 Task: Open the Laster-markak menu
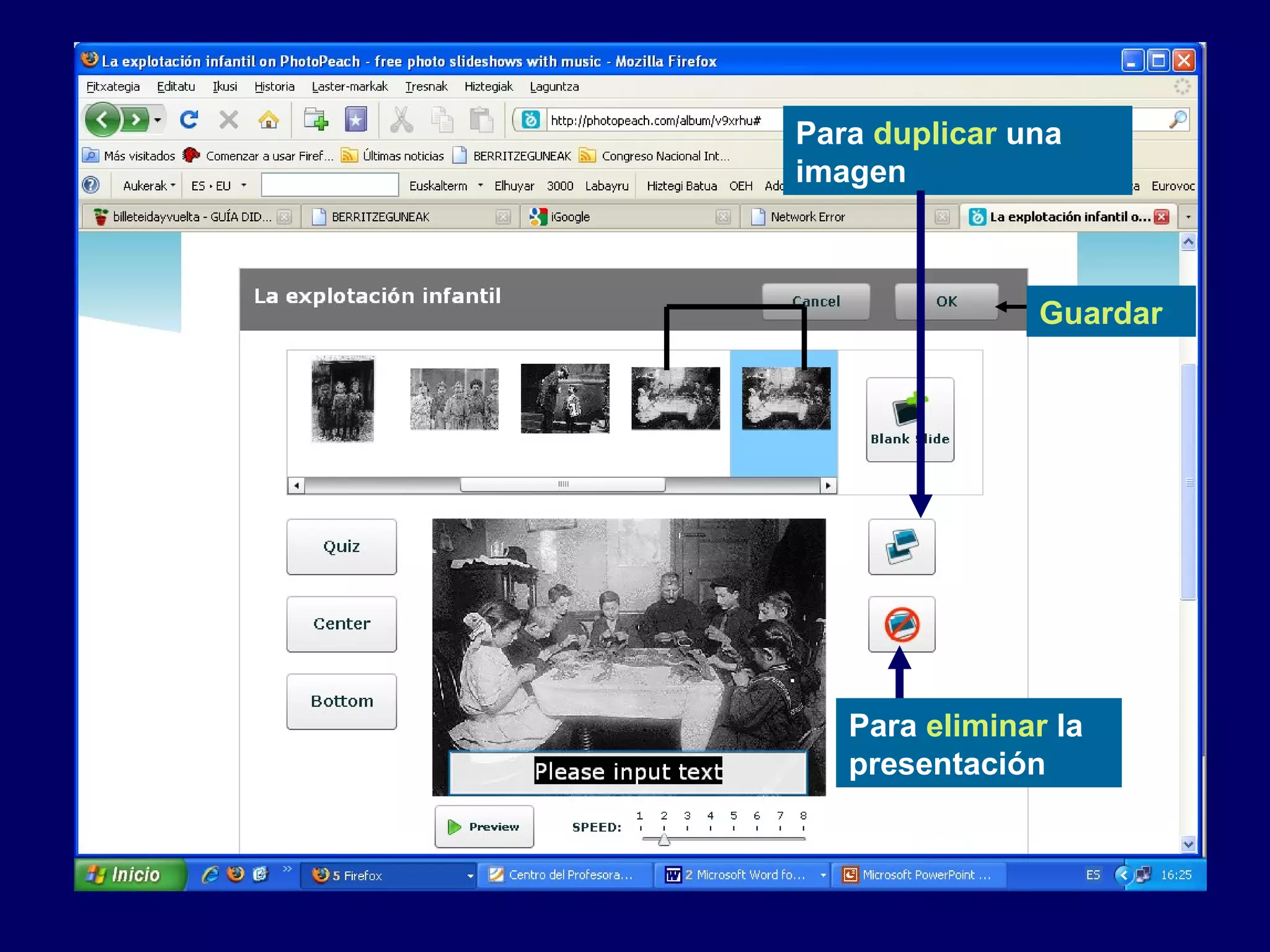click(x=350, y=87)
